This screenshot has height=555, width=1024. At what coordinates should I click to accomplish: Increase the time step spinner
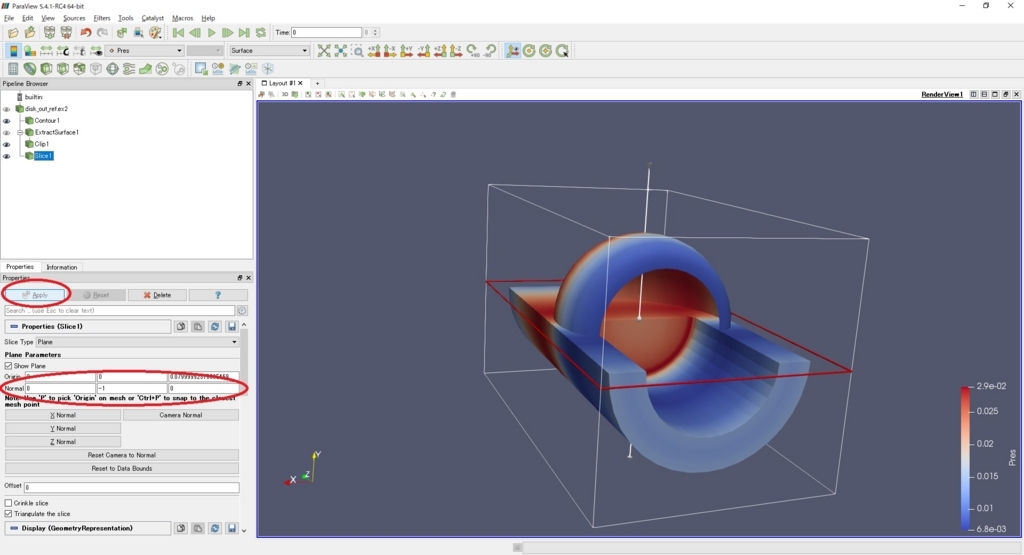(375, 30)
